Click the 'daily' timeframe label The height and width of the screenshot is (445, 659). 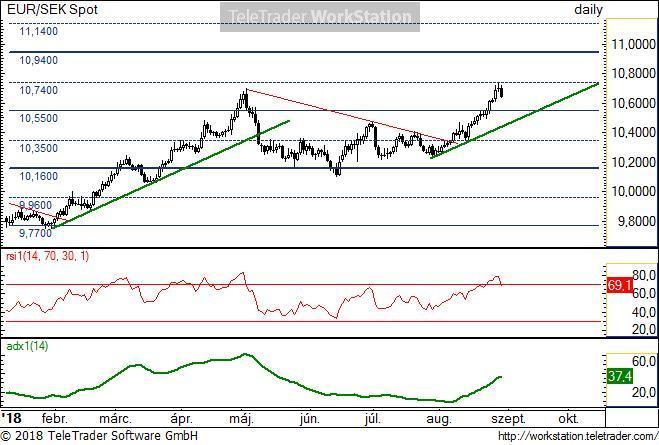[588, 9]
